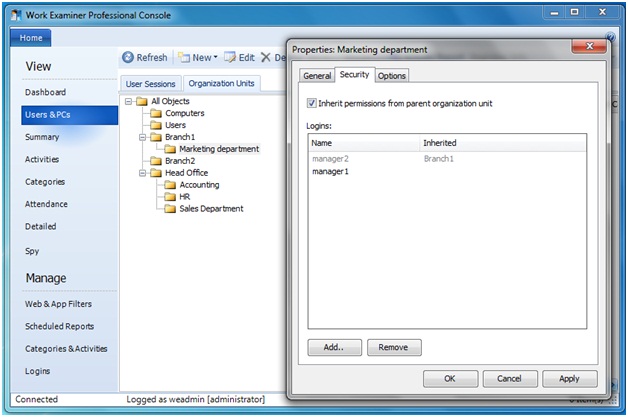Click the Remove button
The width and height of the screenshot is (628, 418).
tap(394, 348)
